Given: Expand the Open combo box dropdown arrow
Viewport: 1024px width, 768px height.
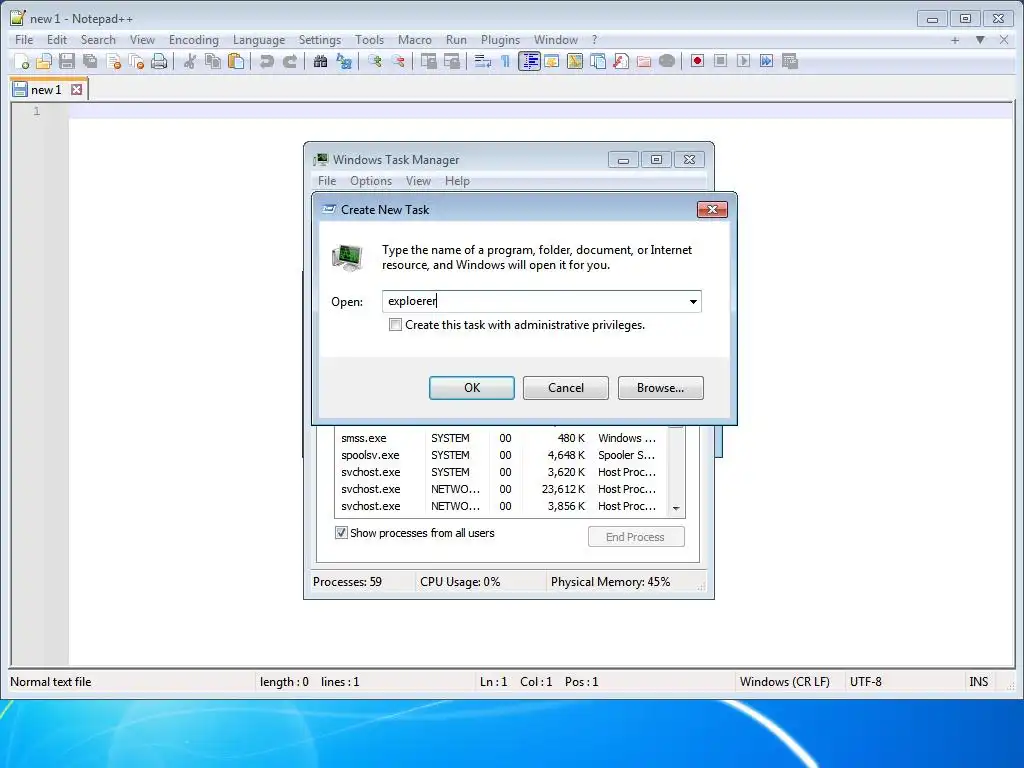Looking at the screenshot, I should pos(693,301).
